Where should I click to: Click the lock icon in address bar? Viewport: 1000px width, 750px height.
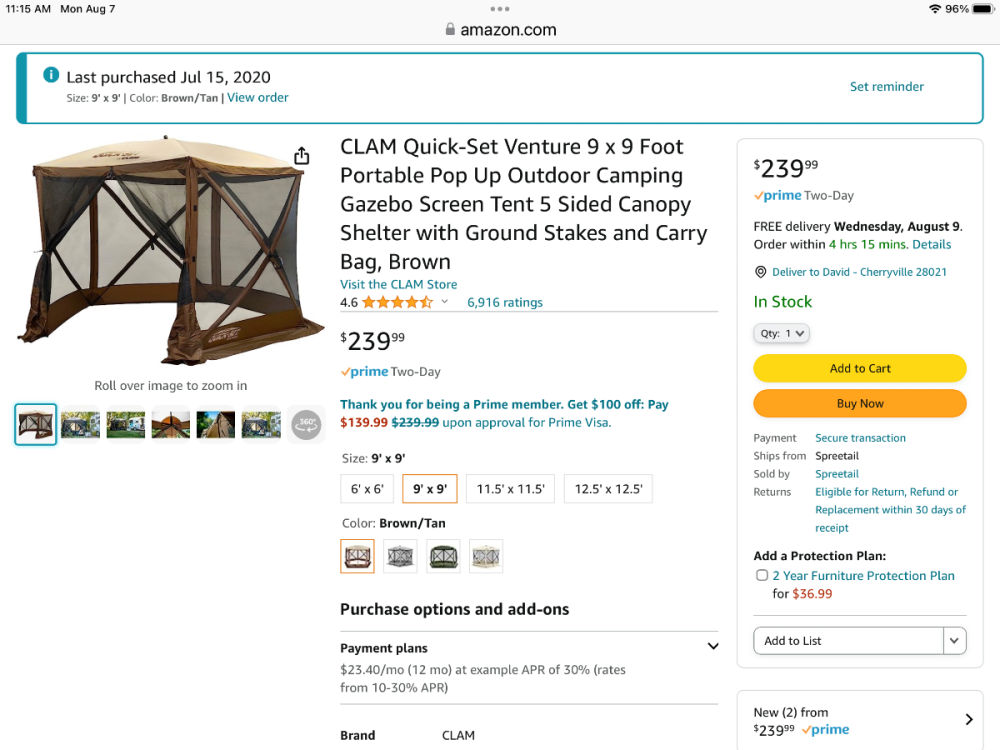pos(450,30)
